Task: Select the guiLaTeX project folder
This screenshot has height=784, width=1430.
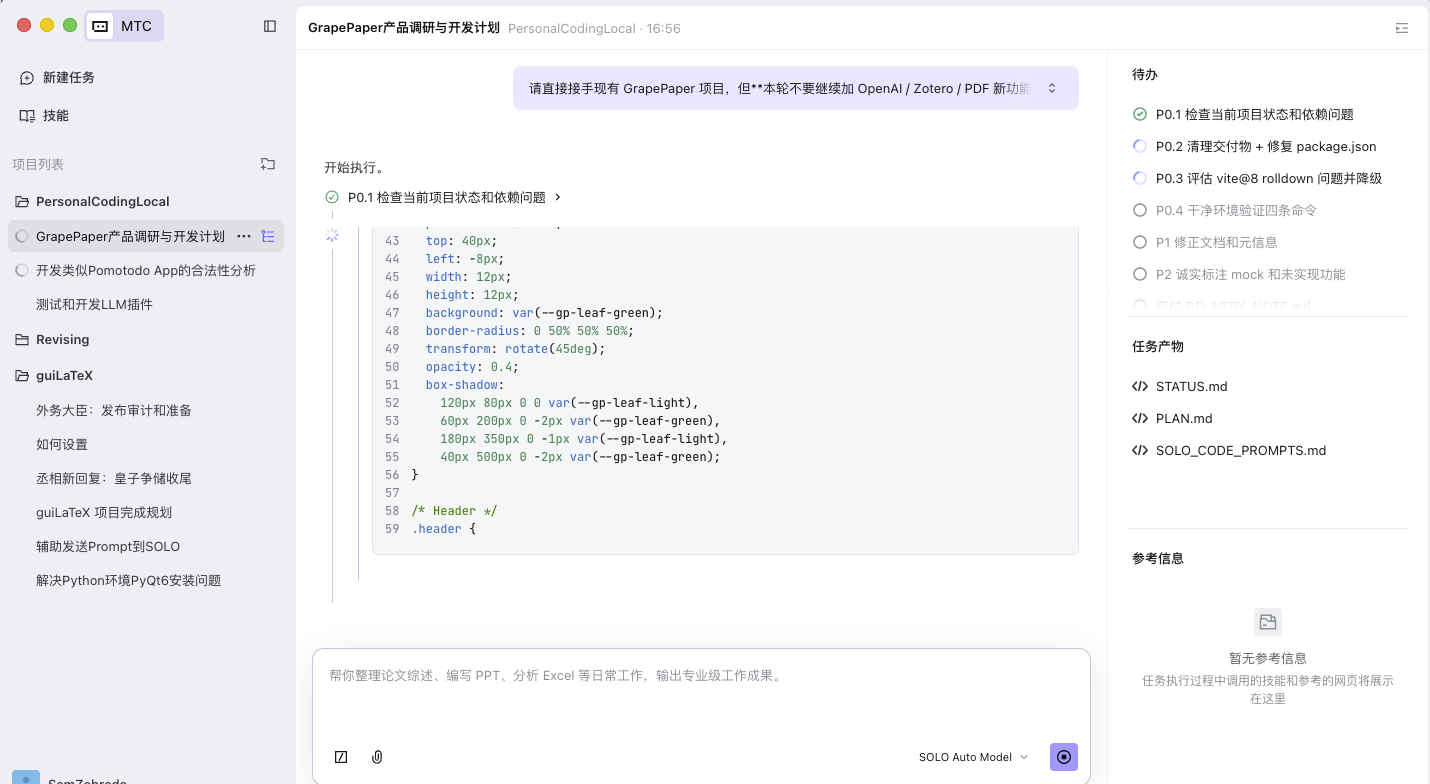Action: 64,376
